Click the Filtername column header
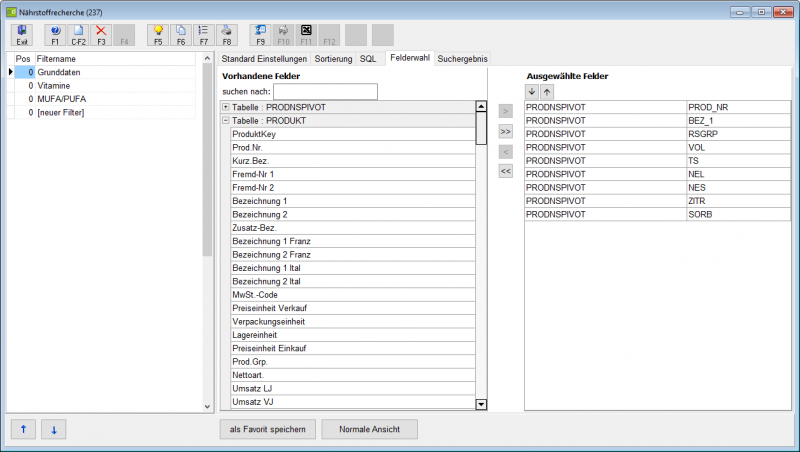Image resolution: width=800 pixels, height=452 pixels. (x=116, y=59)
